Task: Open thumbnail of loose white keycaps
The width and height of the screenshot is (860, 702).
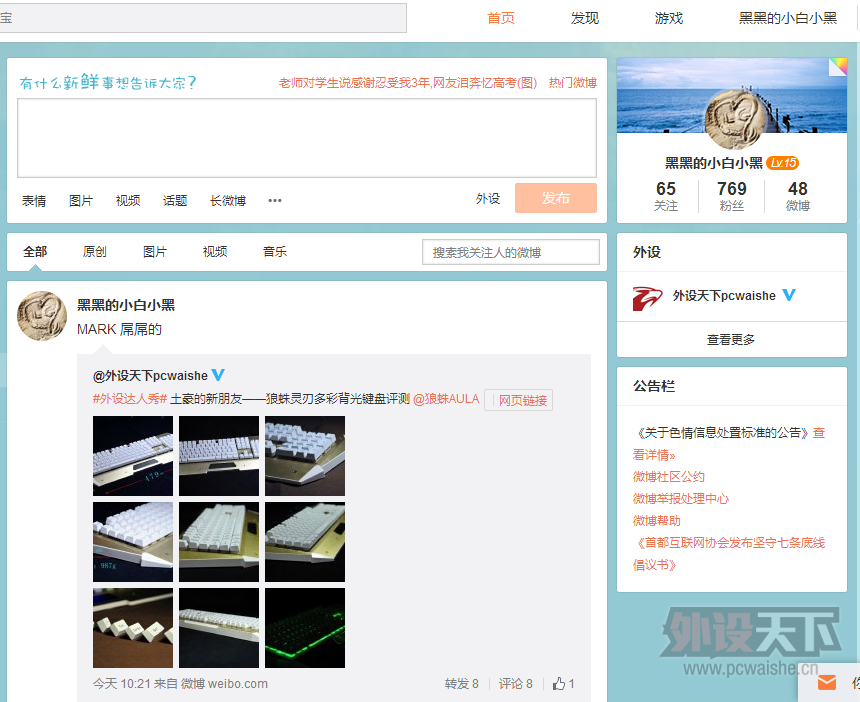Action: (133, 628)
